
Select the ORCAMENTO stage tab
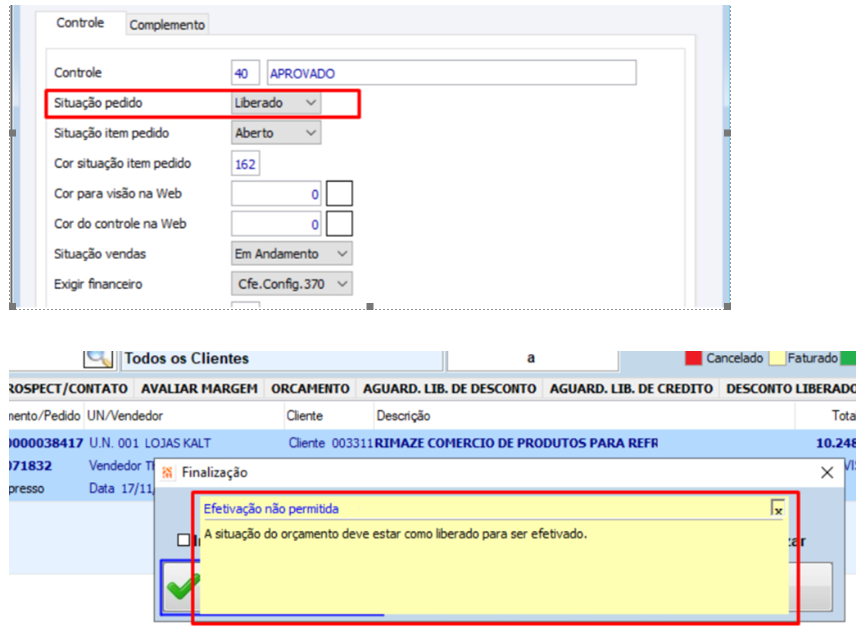pos(310,389)
